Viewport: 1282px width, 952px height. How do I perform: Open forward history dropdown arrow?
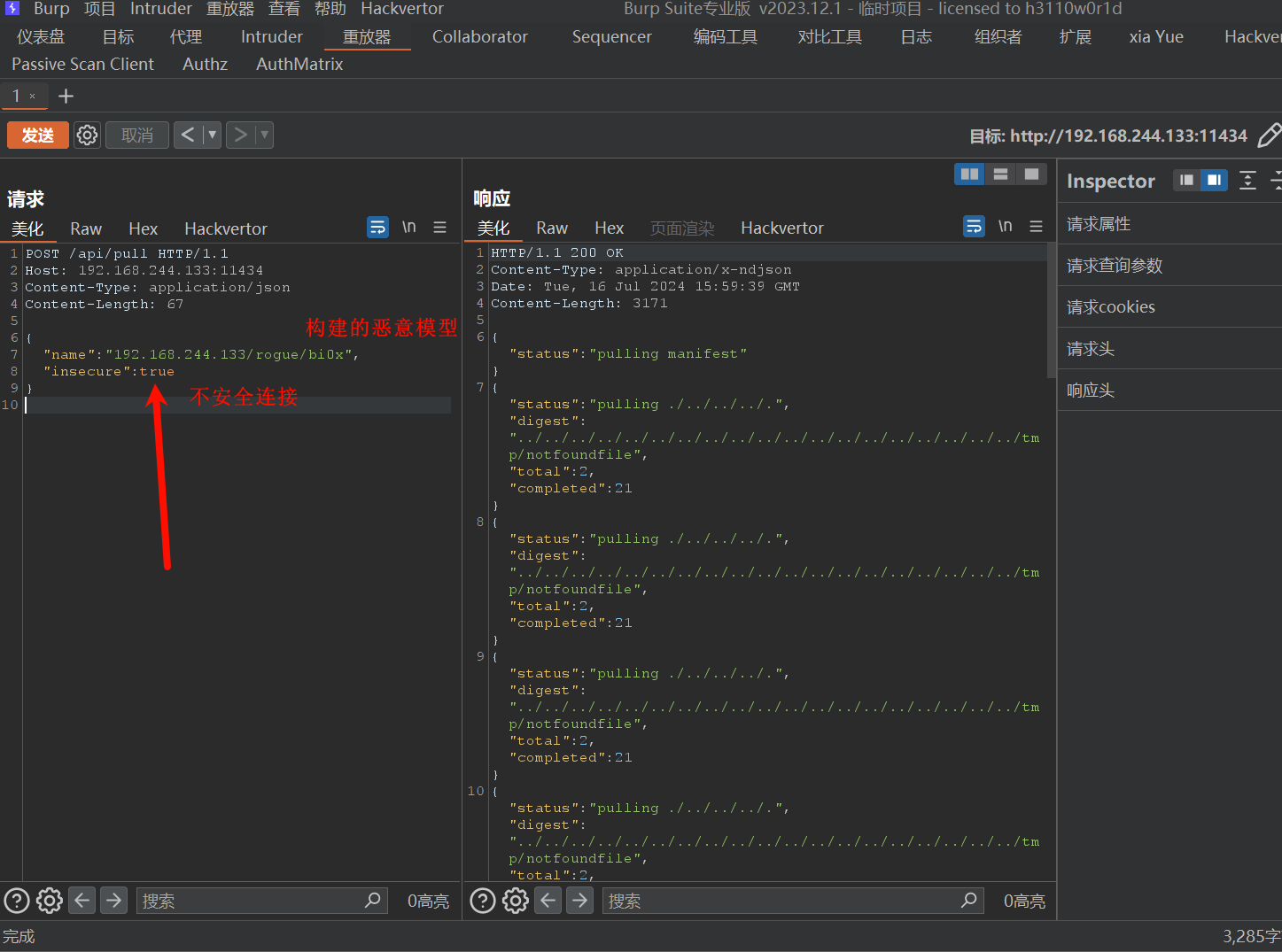click(264, 135)
